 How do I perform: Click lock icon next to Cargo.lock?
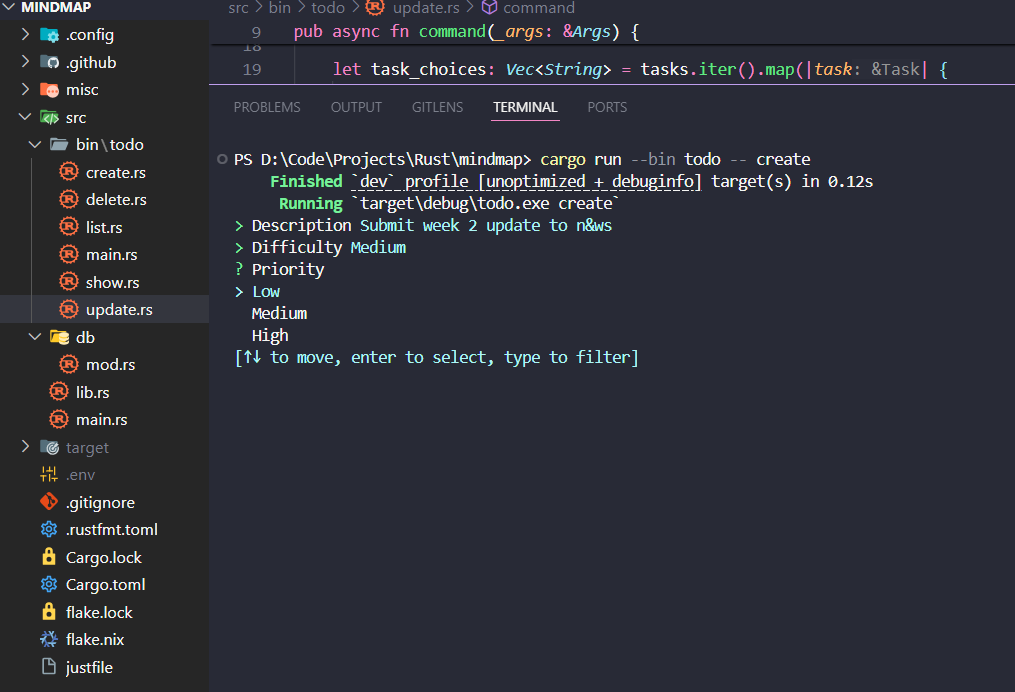click(x=49, y=557)
